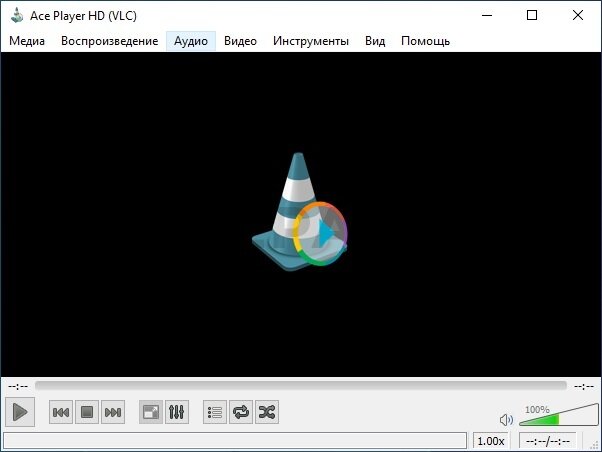Open the Воспроизведение menu
602x452 pixels.
point(109,41)
